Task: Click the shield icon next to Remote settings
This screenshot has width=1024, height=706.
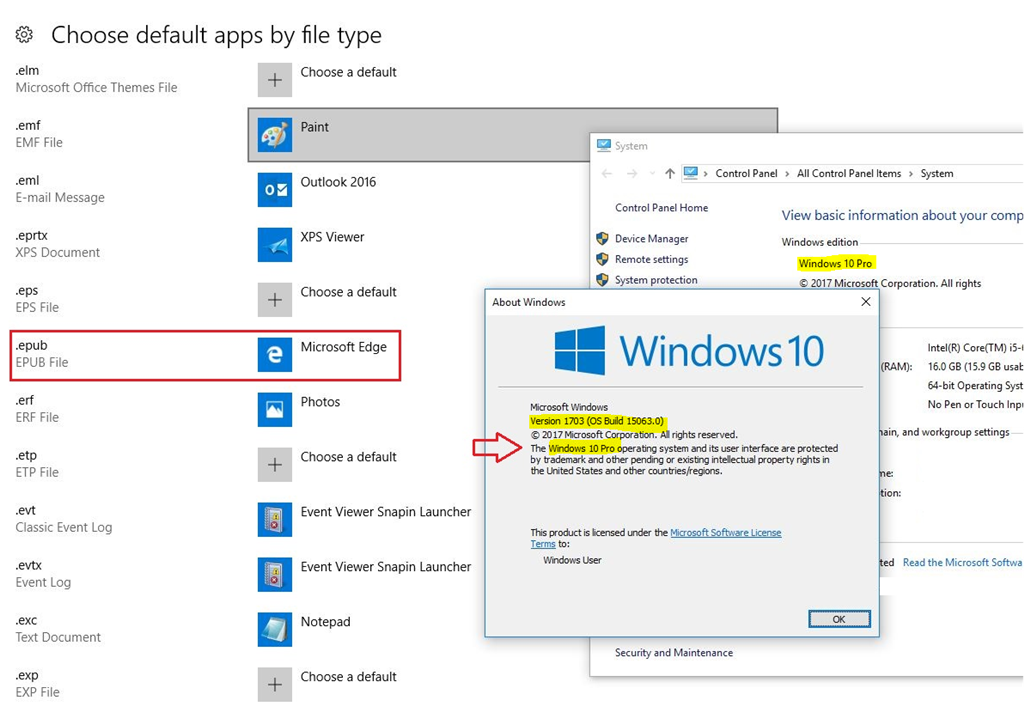Action: click(x=602, y=259)
